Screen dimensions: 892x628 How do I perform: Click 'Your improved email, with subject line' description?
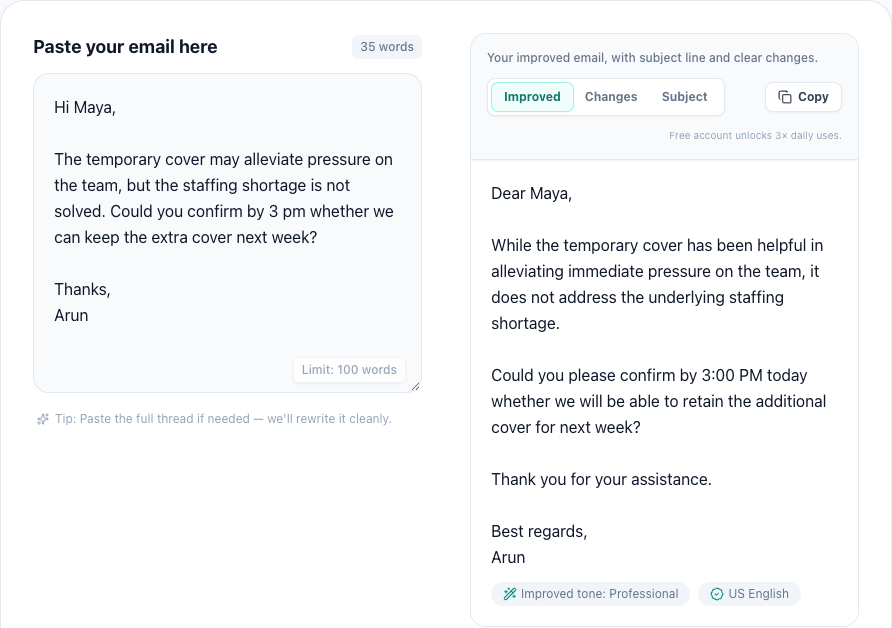pos(653,57)
